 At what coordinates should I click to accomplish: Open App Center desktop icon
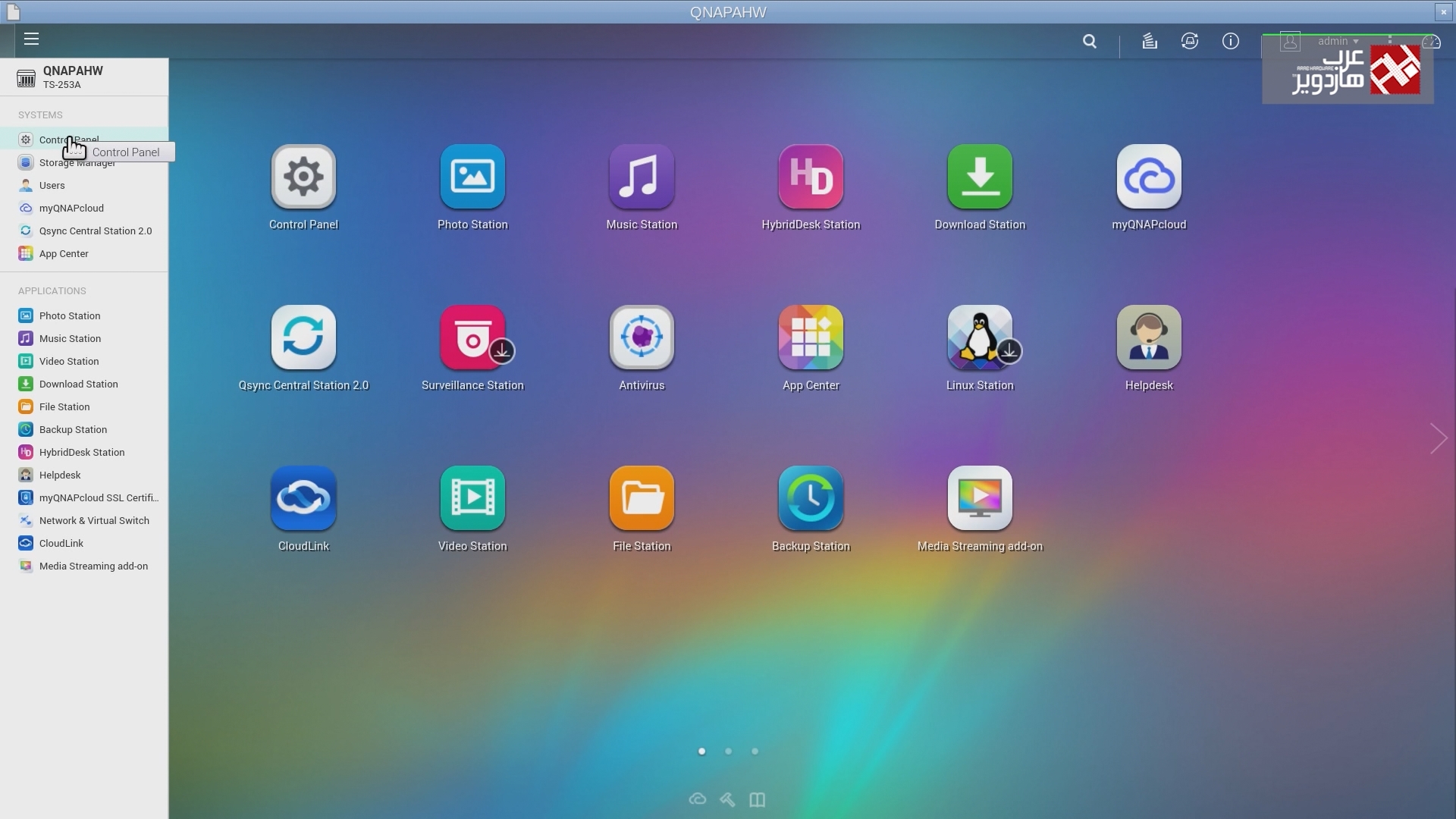point(811,337)
